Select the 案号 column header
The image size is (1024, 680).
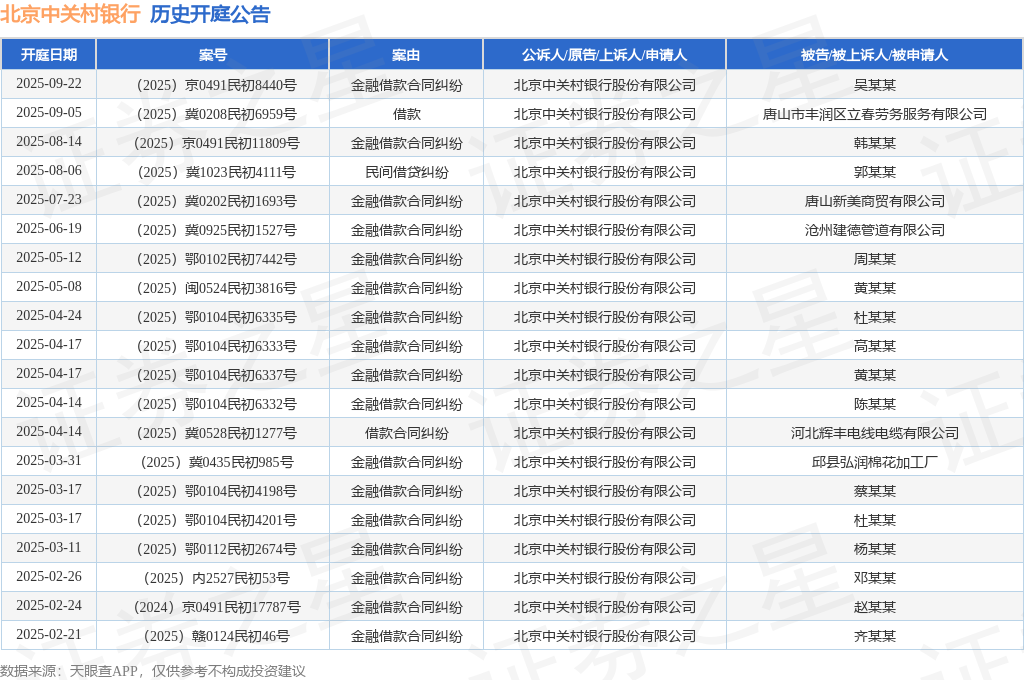click(213, 55)
